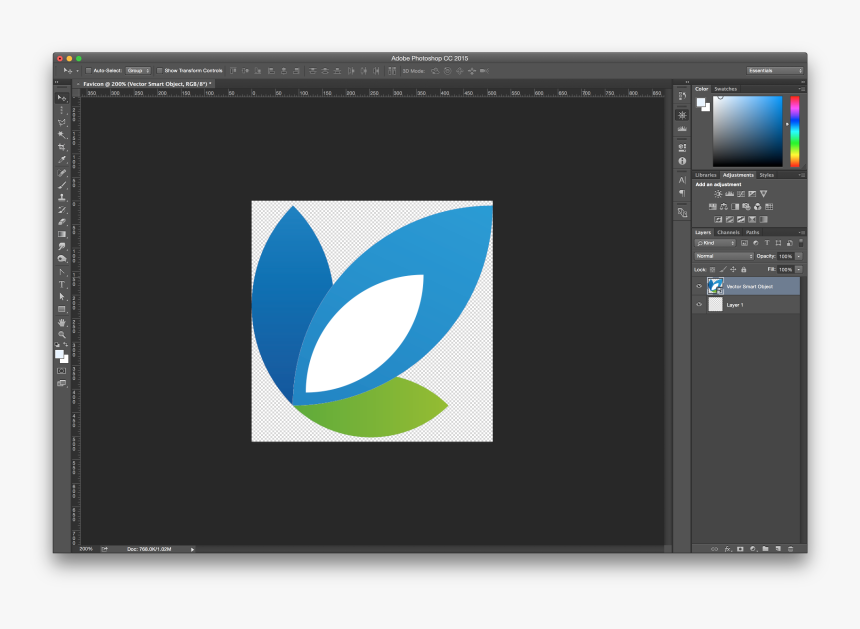Add layer style via fx icon
Screen dimensions: 860x629
tap(727, 549)
